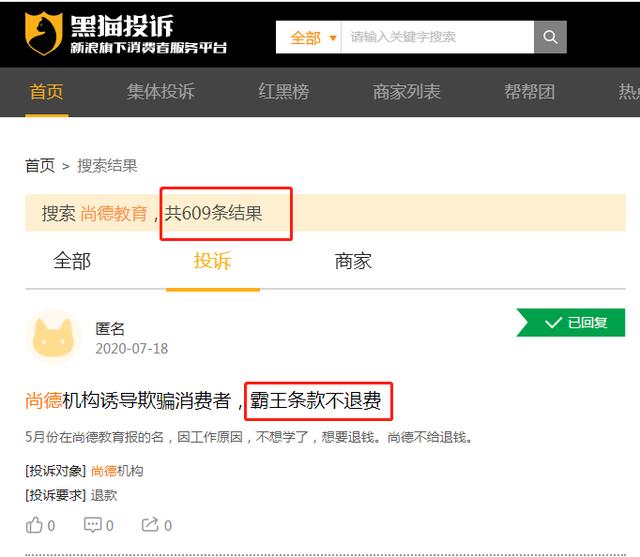Open 帮帮团 navigation item
640x557 pixels.
click(x=529, y=91)
